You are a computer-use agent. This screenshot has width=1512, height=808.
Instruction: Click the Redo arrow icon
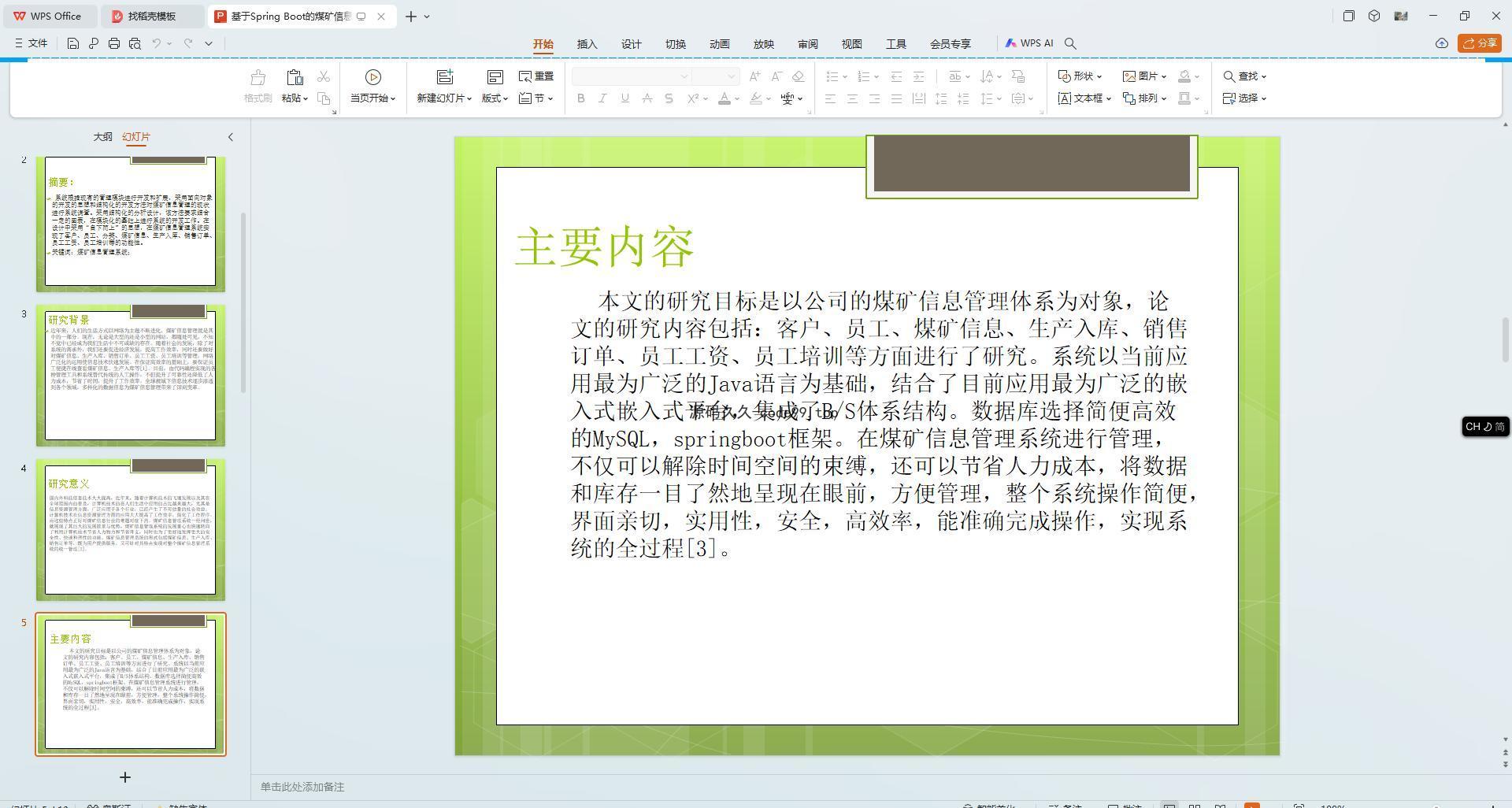tap(188, 43)
